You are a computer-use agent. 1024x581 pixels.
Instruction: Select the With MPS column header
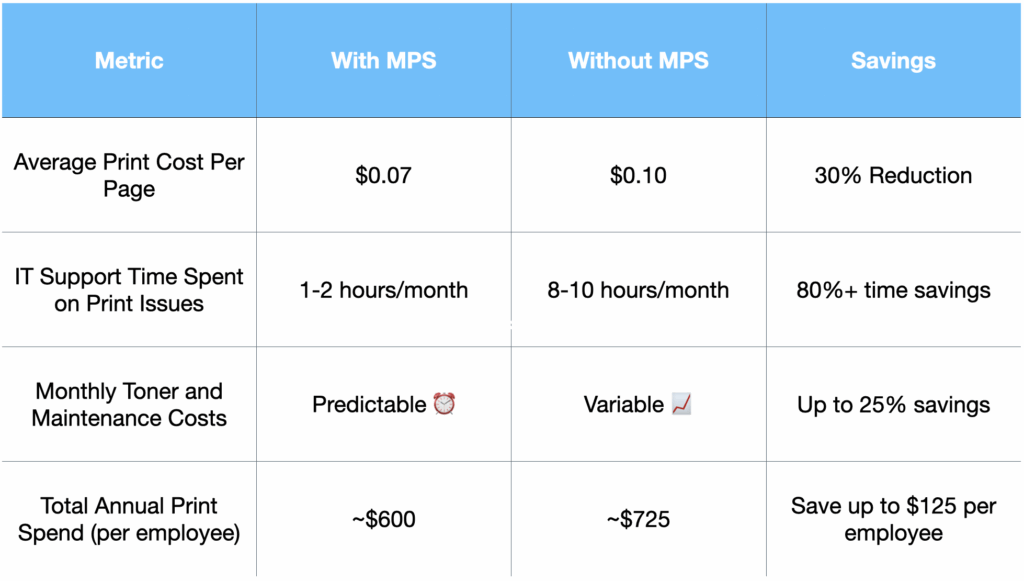[383, 61]
